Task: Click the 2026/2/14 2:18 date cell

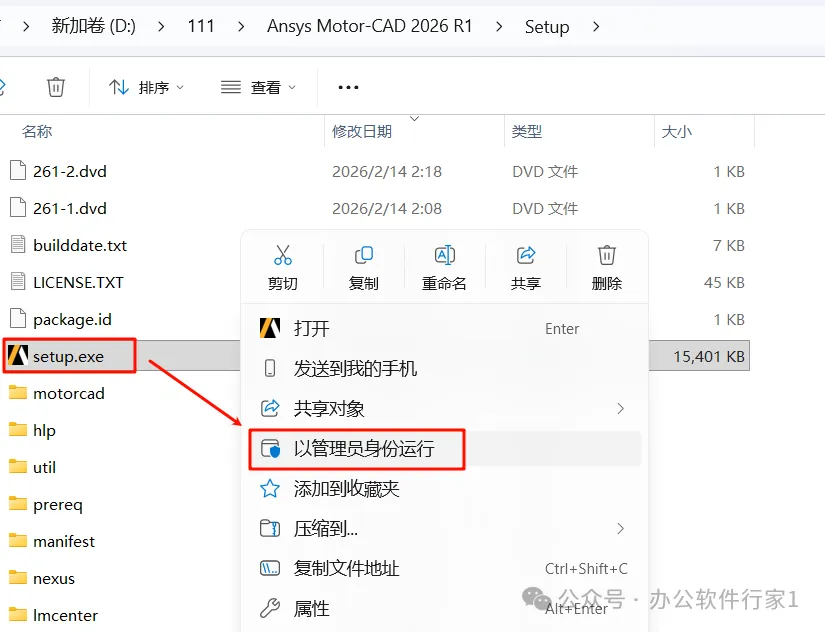Action: coord(387,172)
